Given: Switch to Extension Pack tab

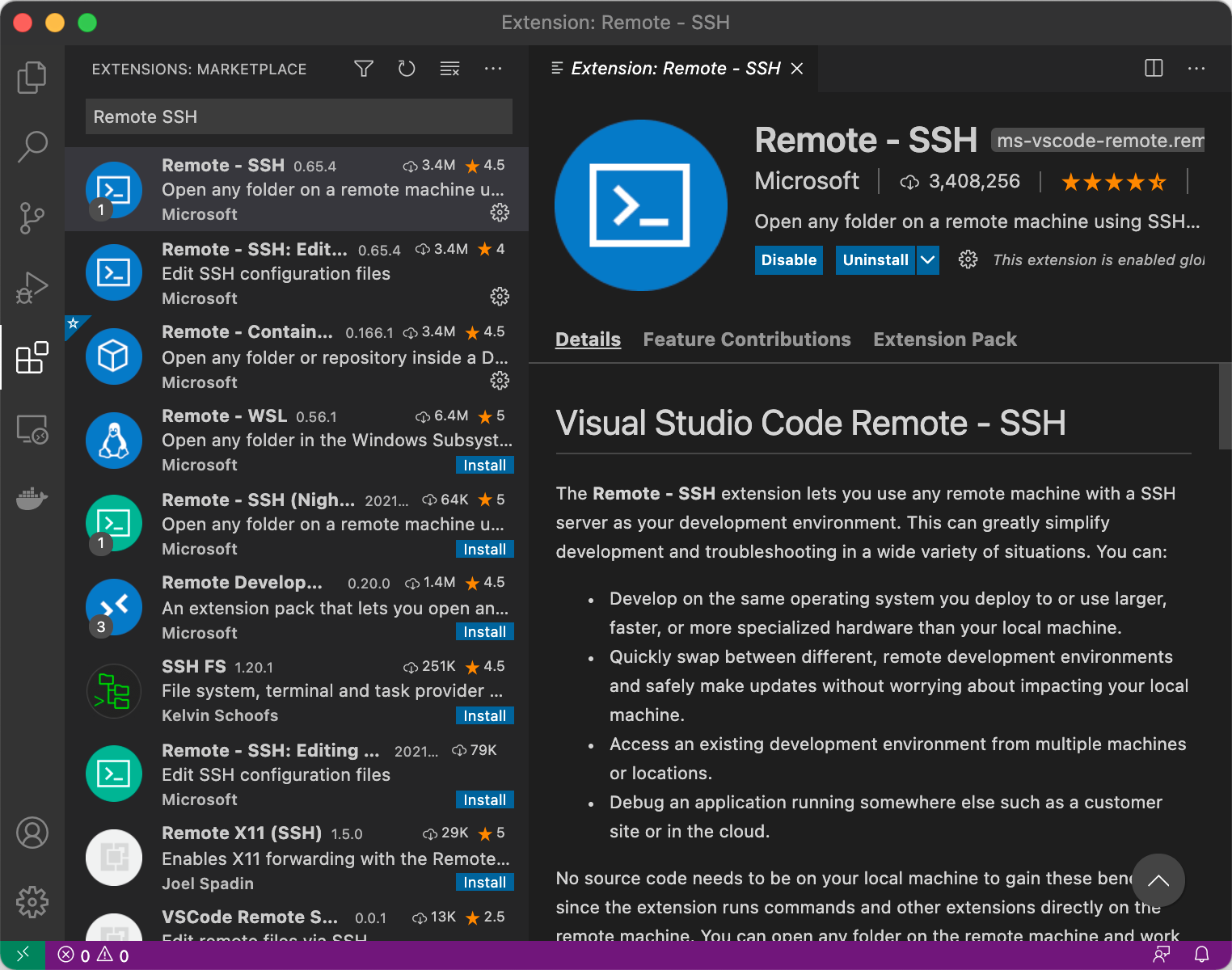Looking at the screenshot, I should point(945,339).
